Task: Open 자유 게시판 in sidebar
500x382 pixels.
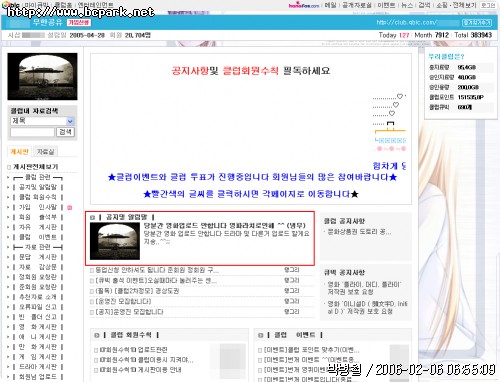Action: click(38, 227)
